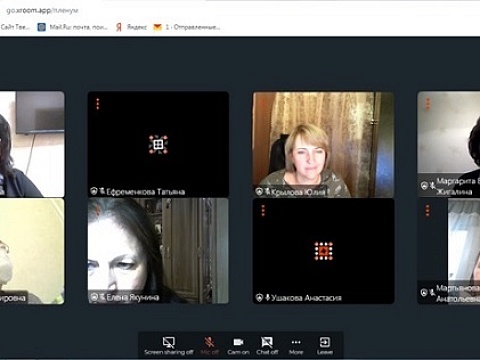Turn on screen sharing
The height and width of the screenshot is (360, 480).
tap(168, 346)
